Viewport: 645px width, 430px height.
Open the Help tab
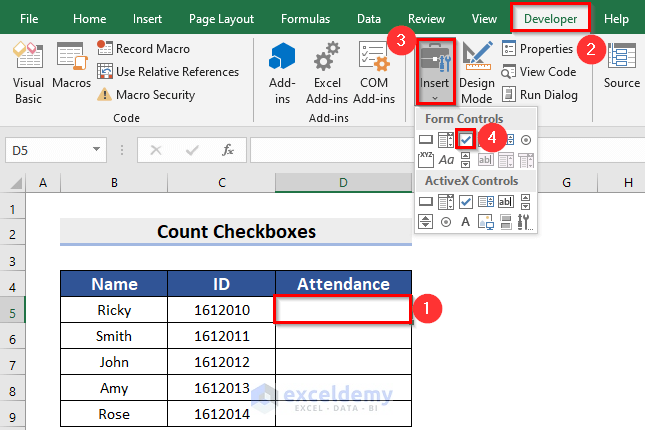pos(616,19)
